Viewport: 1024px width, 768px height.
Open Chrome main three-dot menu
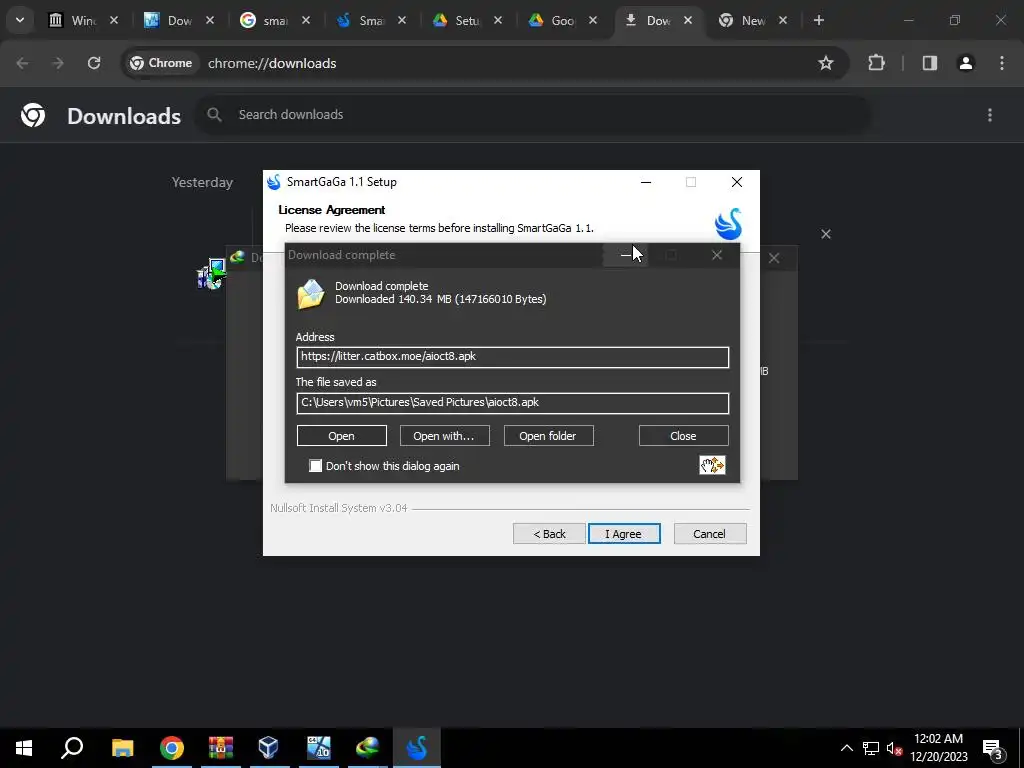point(1002,63)
